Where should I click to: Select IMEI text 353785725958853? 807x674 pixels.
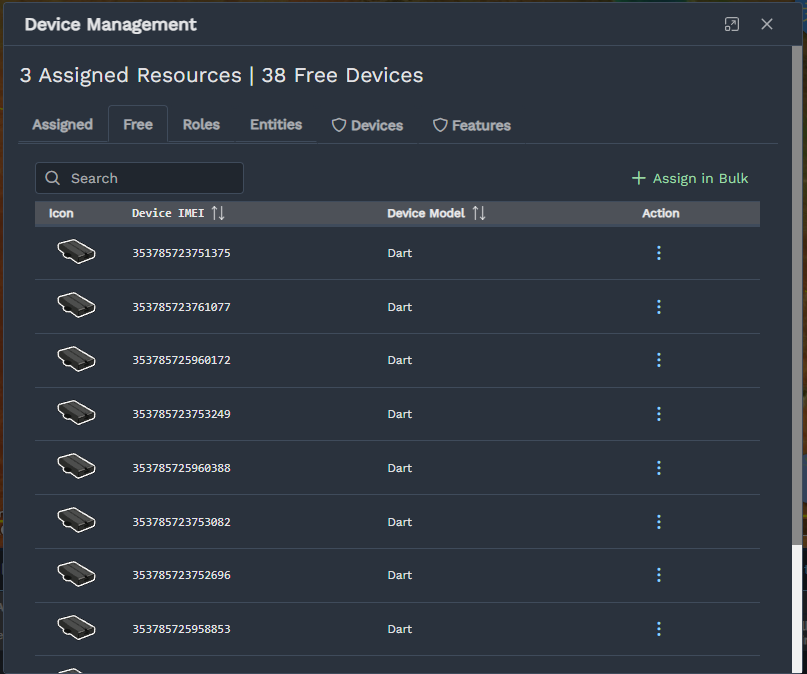tap(182, 629)
